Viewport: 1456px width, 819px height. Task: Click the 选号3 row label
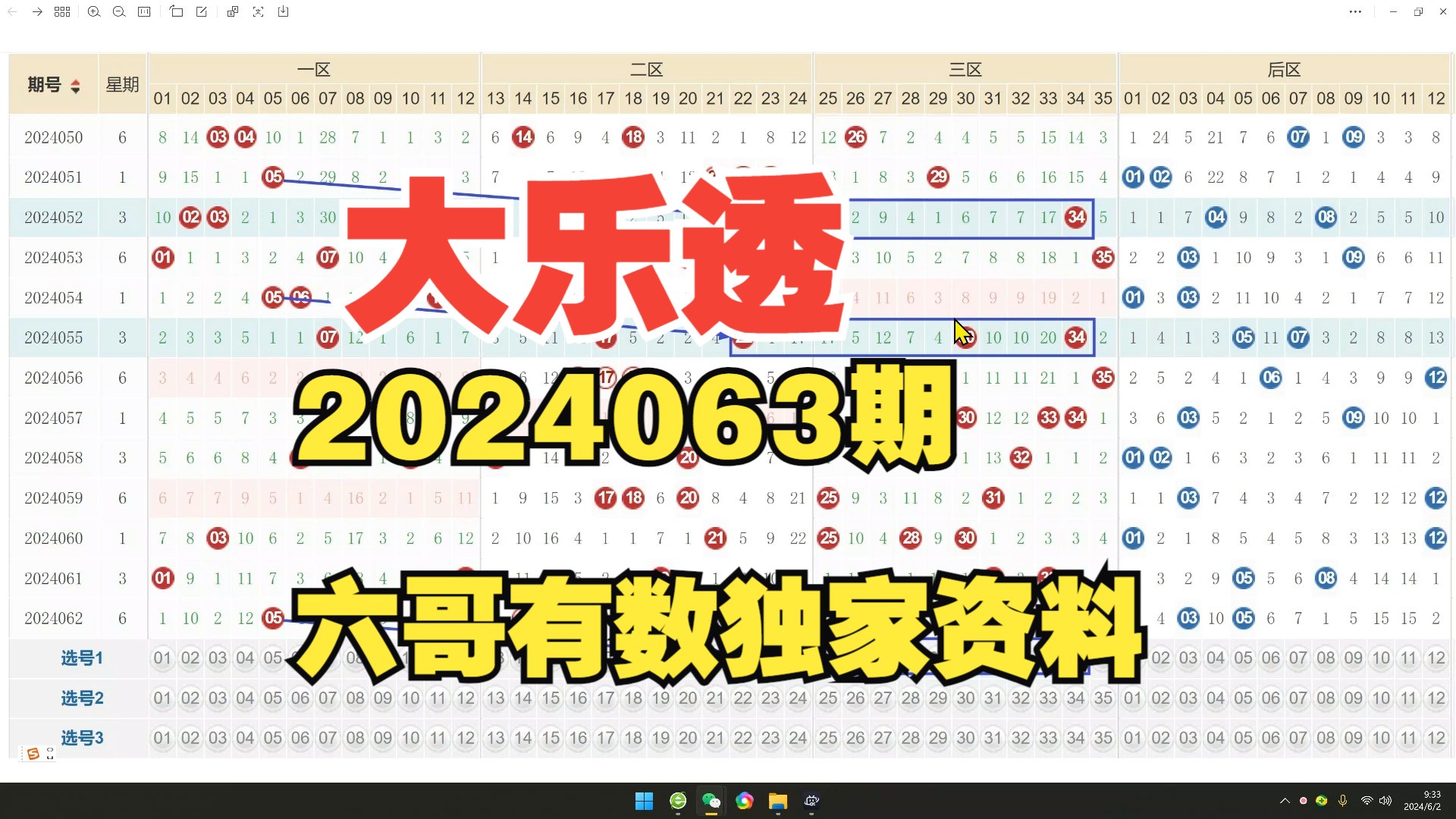pos(82,738)
